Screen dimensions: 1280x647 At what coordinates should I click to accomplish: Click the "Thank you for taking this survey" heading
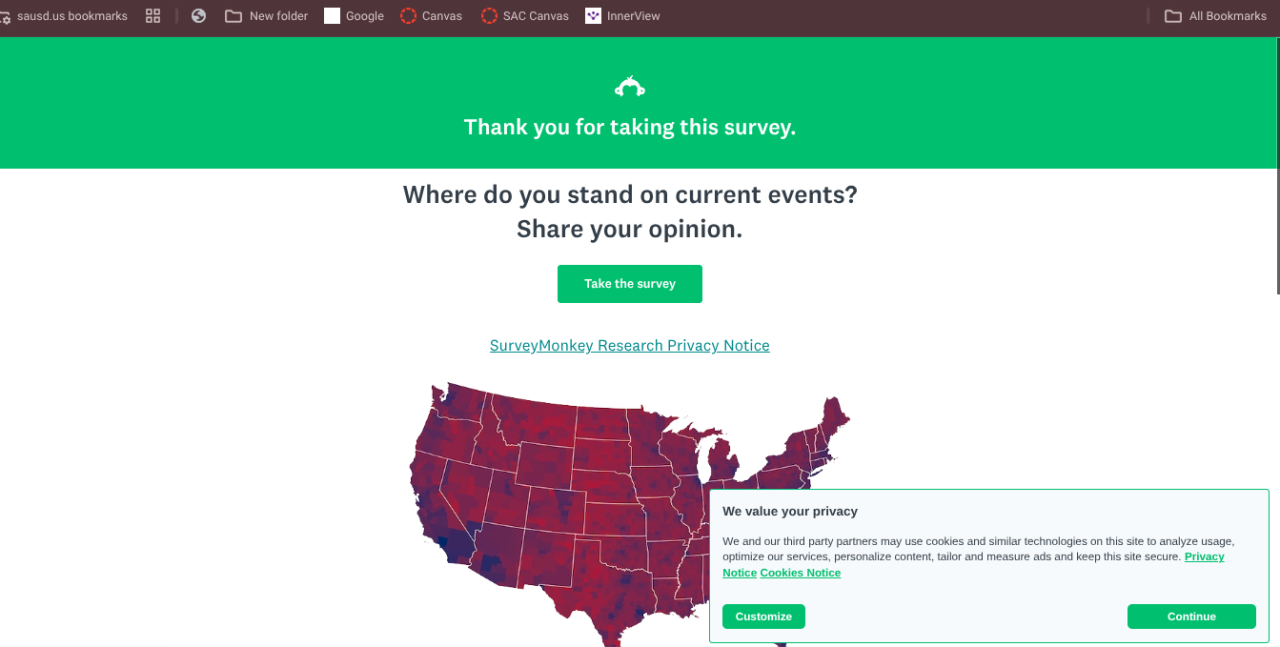(629, 128)
